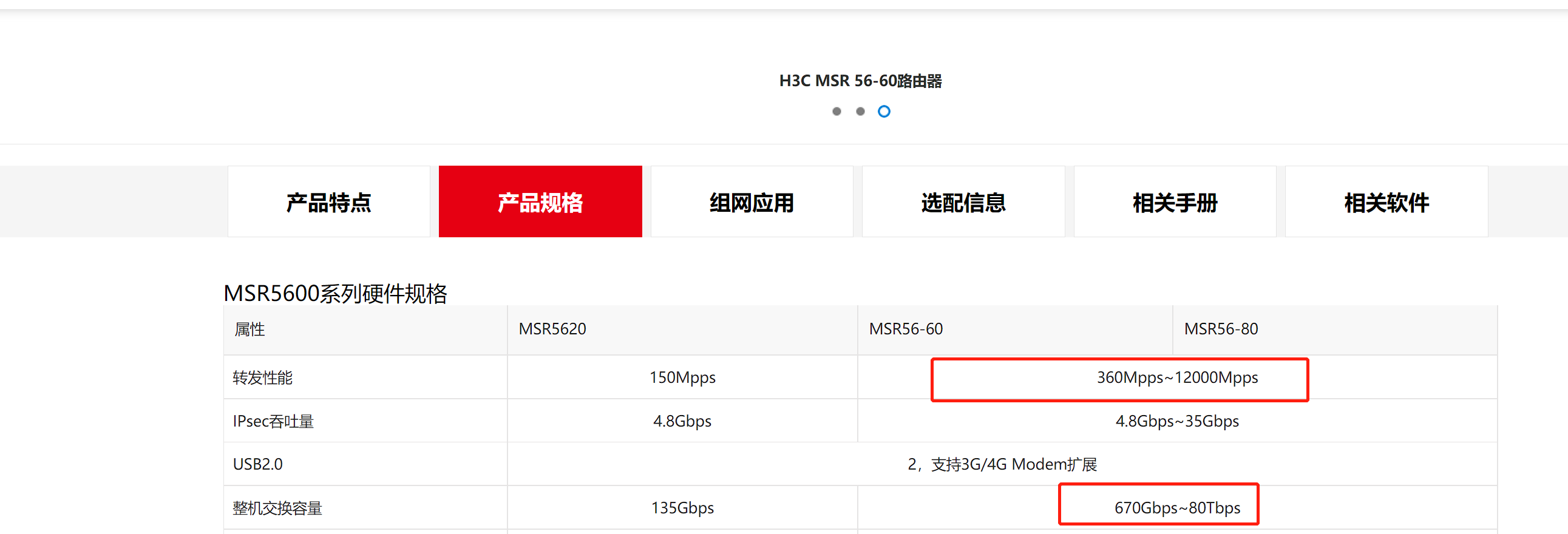Click the MSR56-60 column header

point(906,329)
